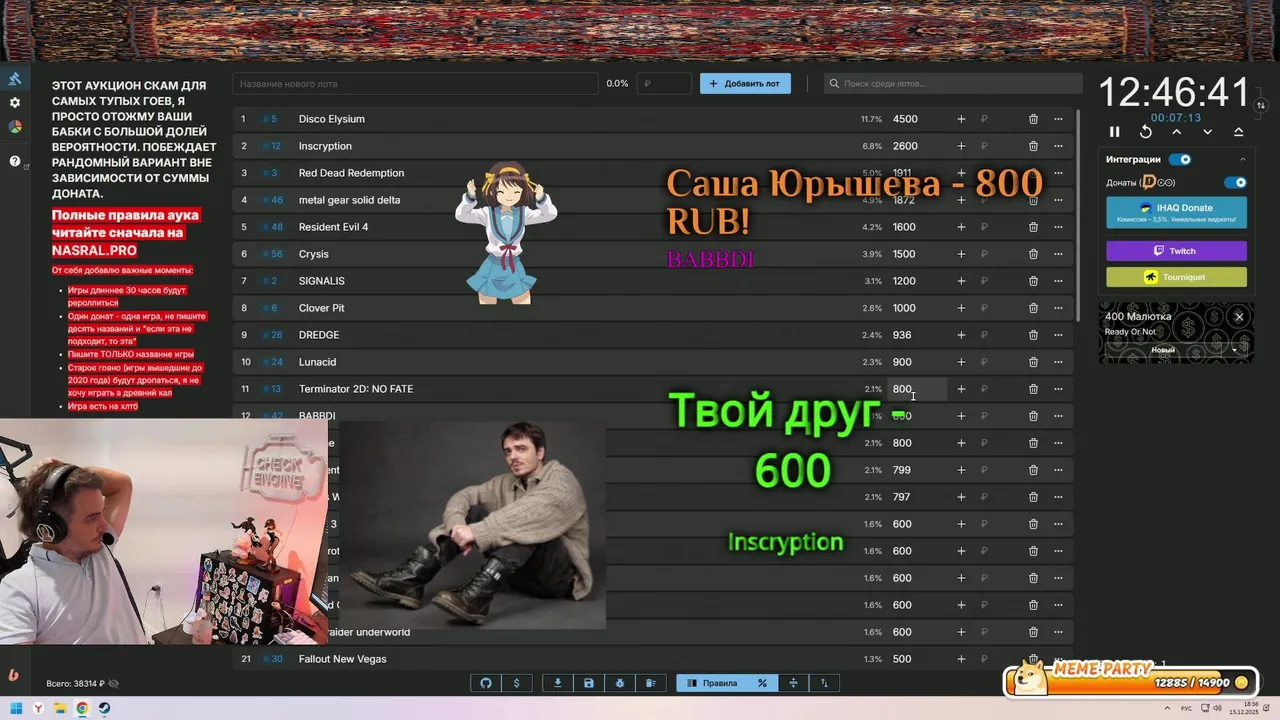Select the Disco Elysium lot name
1280x720 pixels.
[x=331, y=119]
